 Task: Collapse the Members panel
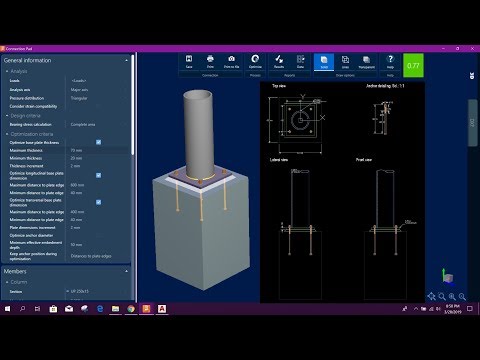tap(126, 271)
